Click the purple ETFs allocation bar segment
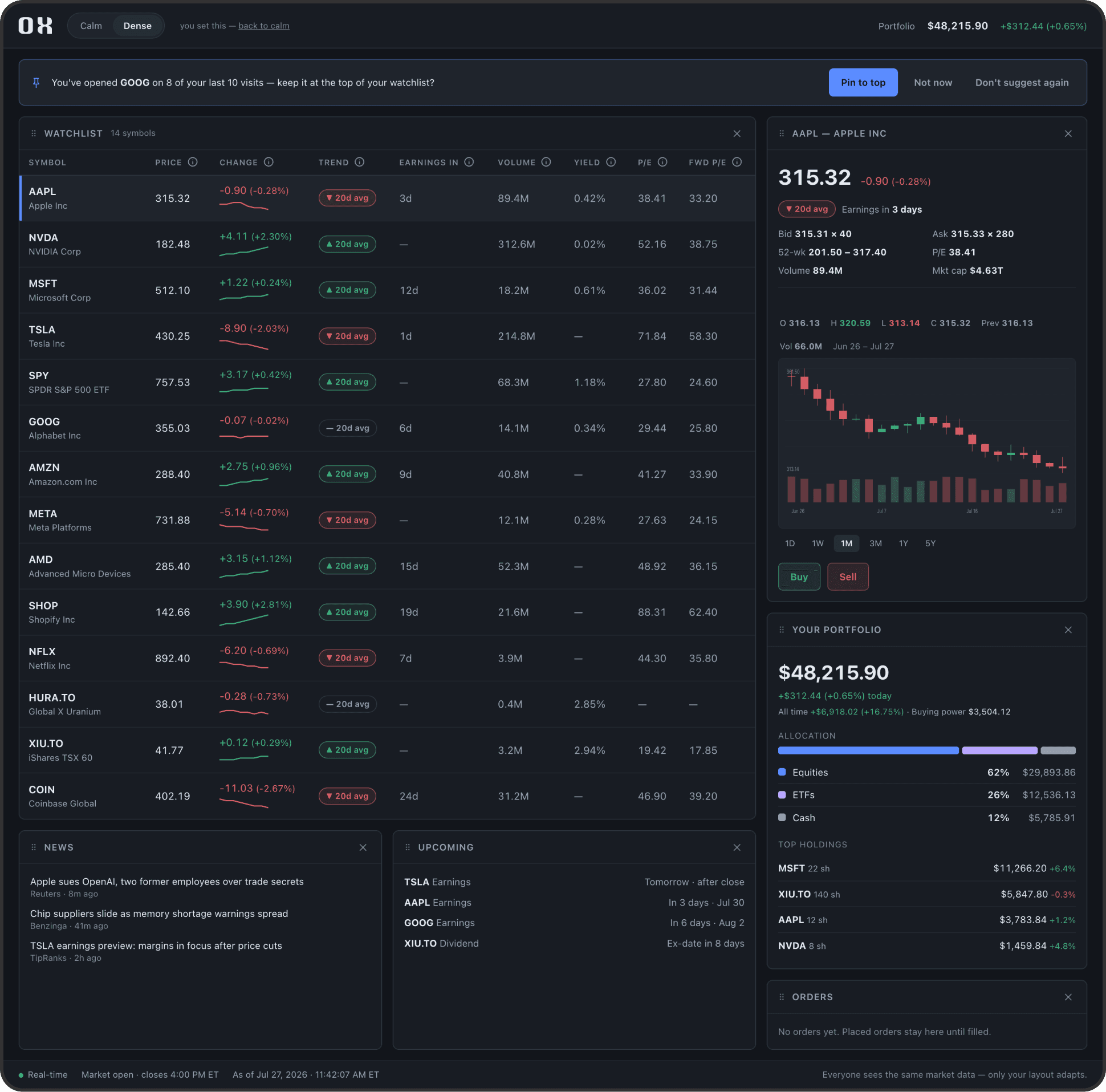This screenshot has width=1106, height=1092. [x=999, y=750]
